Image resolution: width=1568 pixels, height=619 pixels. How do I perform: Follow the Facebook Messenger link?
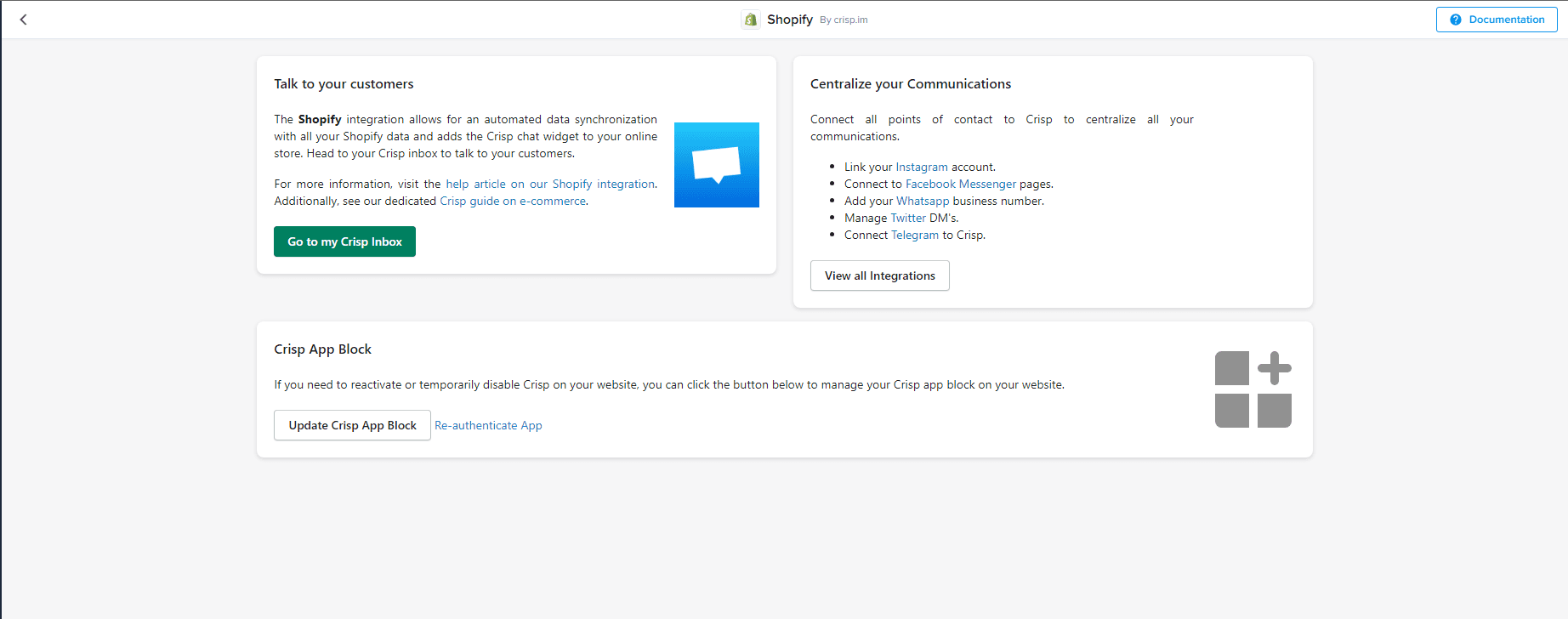(x=961, y=184)
